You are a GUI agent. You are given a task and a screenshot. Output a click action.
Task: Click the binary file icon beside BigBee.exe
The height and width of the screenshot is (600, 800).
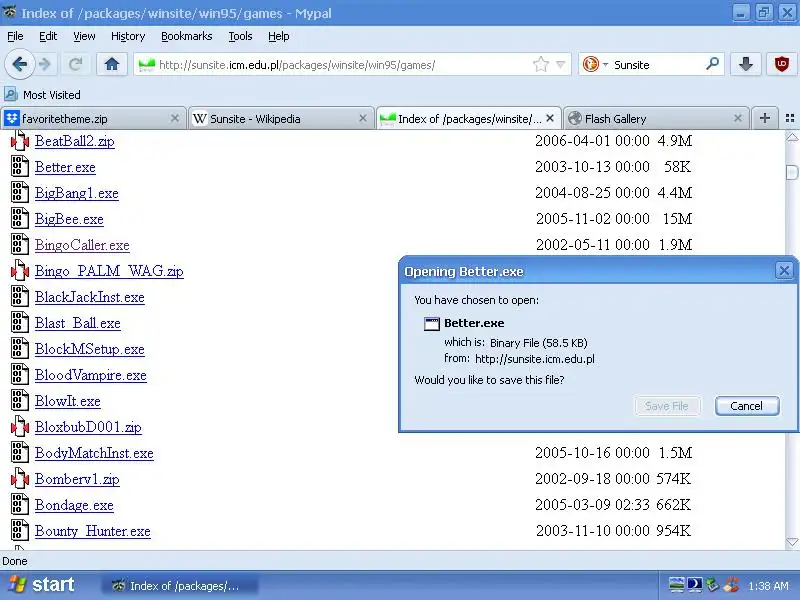tap(19, 219)
